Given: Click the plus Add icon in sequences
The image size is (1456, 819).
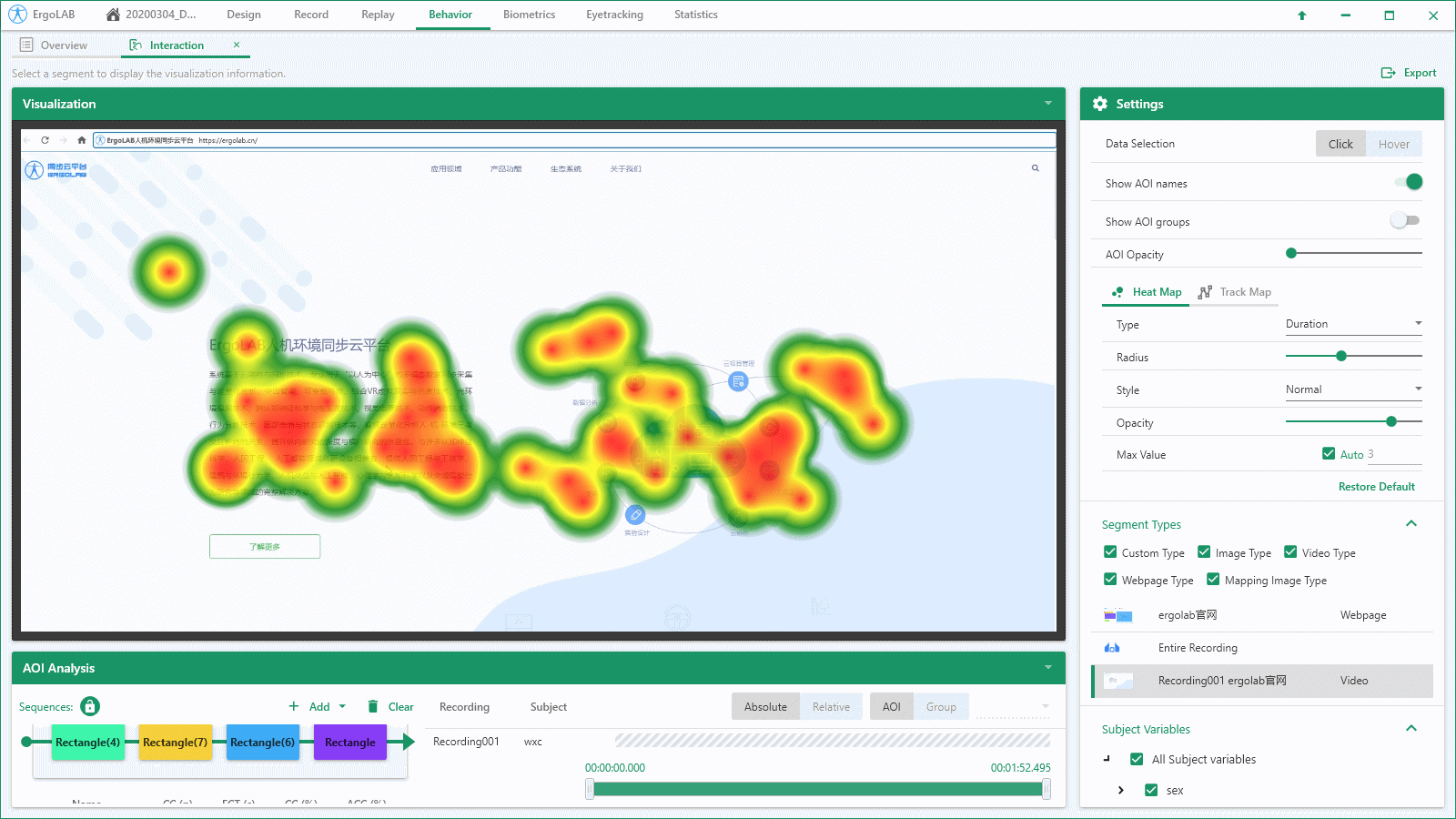Looking at the screenshot, I should 294,706.
